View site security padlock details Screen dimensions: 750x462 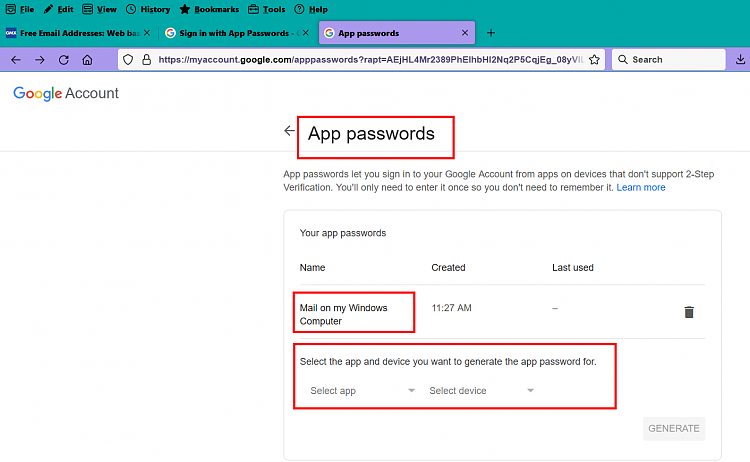coord(146,60)
